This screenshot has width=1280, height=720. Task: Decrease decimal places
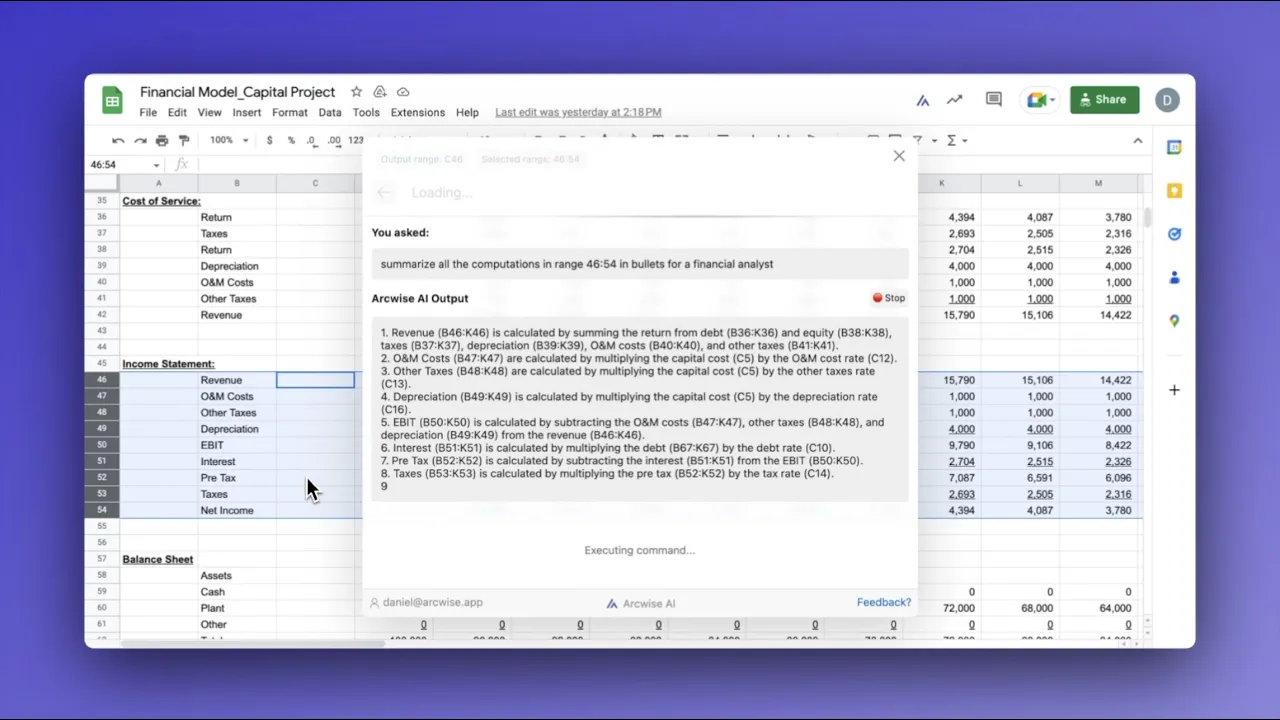(312, 140)
